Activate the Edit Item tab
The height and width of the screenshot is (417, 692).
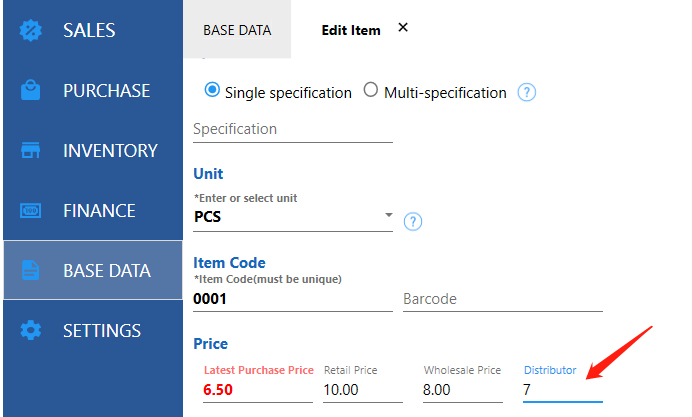[351, 30]
